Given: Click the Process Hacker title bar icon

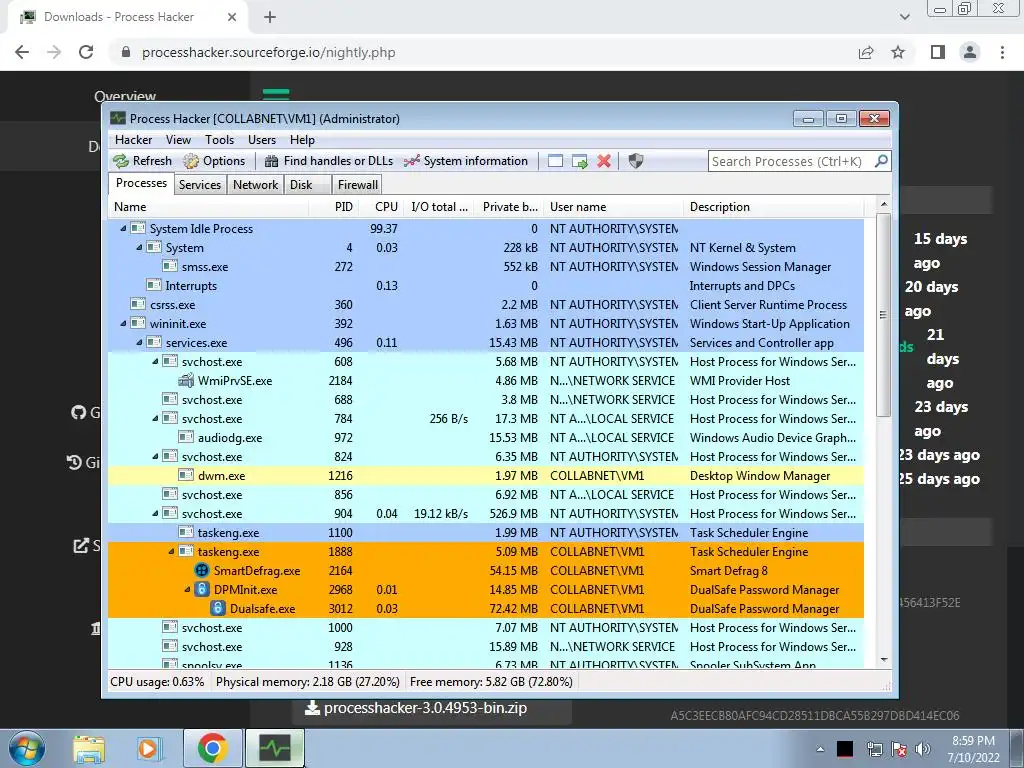Looking at the screenshot, I should 118,118.
